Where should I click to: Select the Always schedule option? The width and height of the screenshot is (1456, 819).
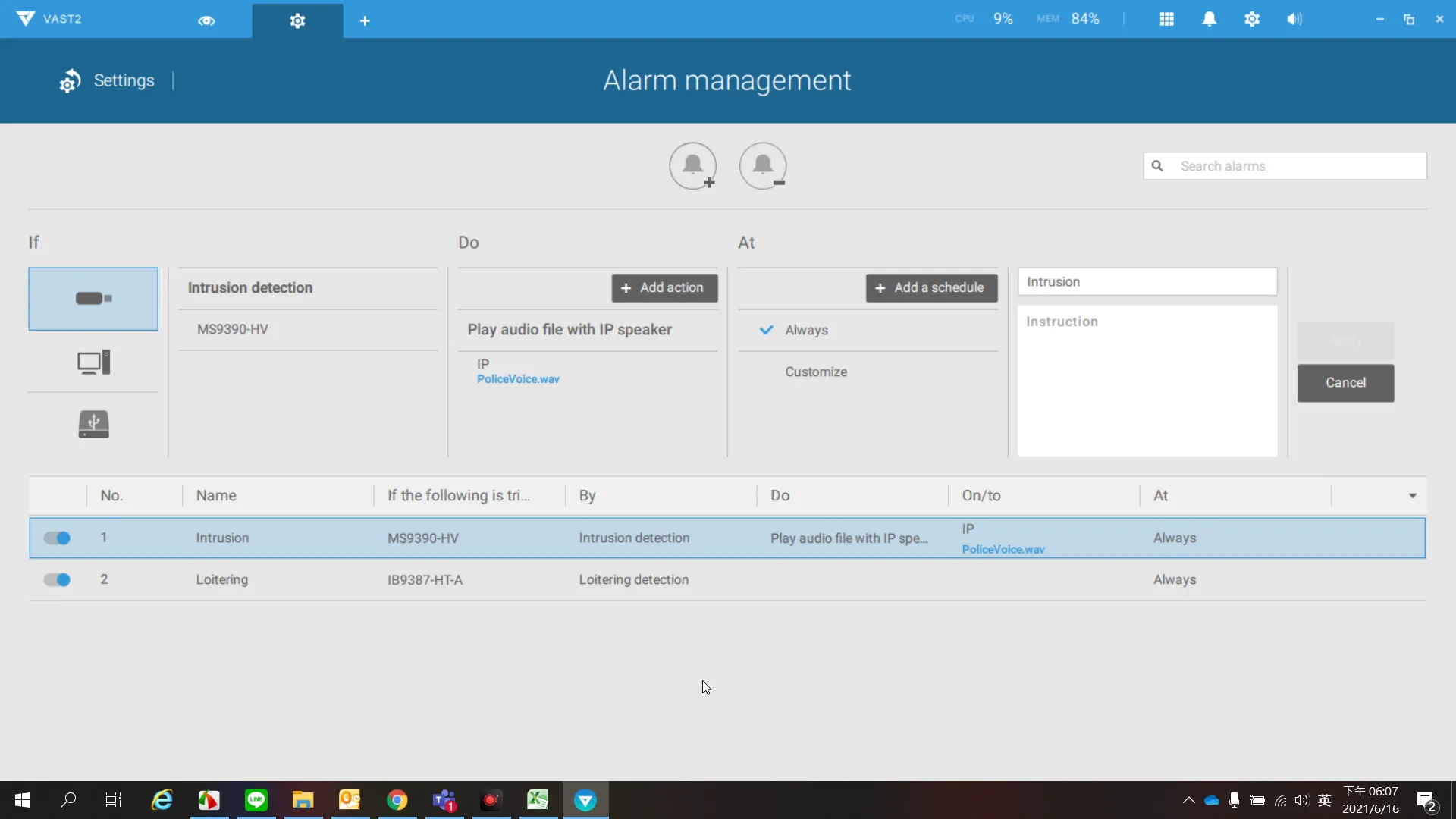(x=806, y=330)
